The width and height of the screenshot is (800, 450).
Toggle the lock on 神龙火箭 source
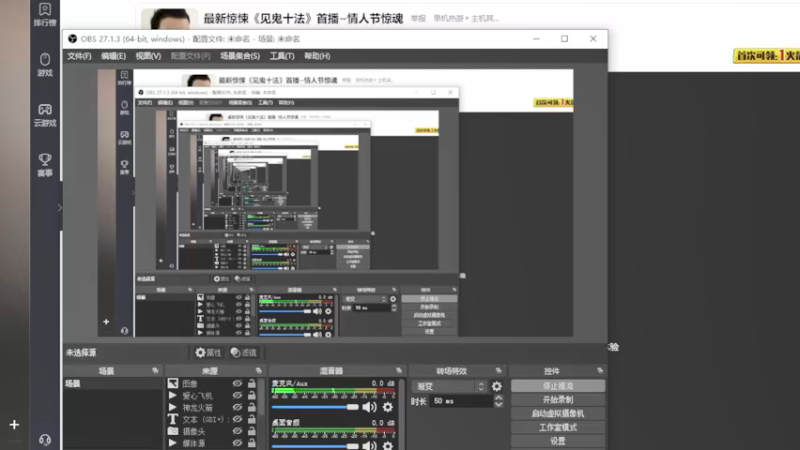coord(252,407)
